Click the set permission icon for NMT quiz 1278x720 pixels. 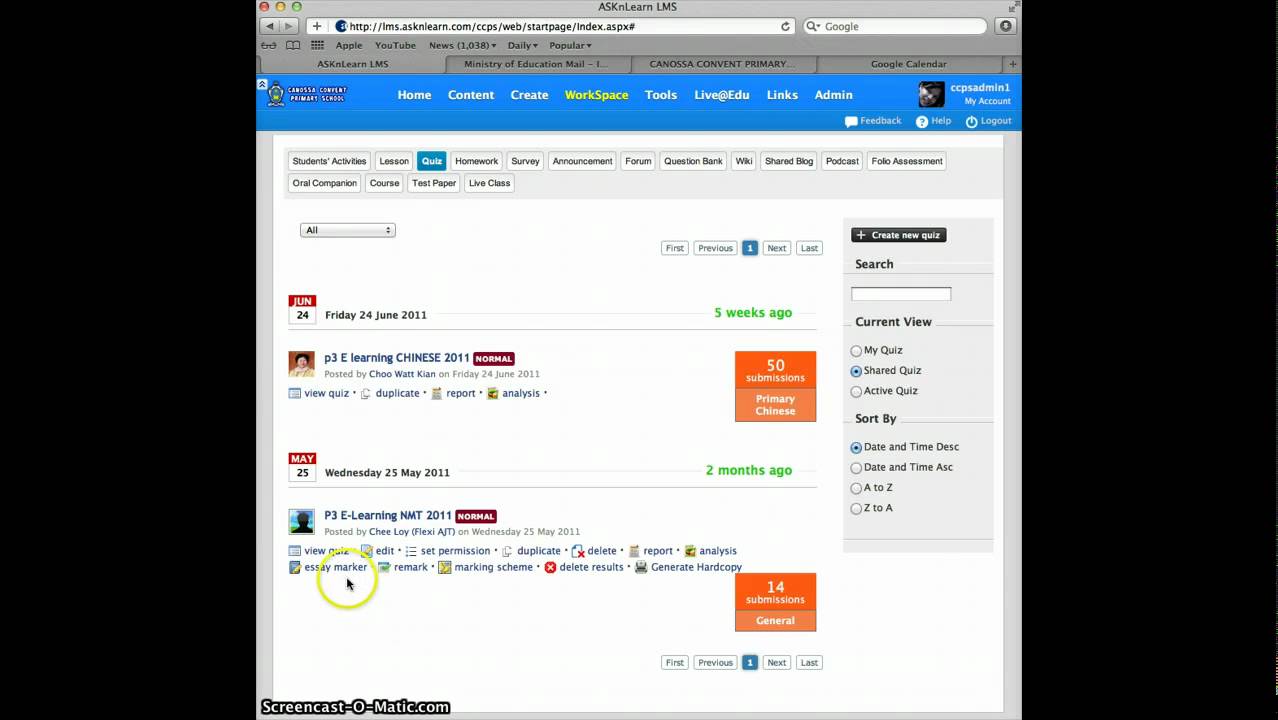click(411, 551)
